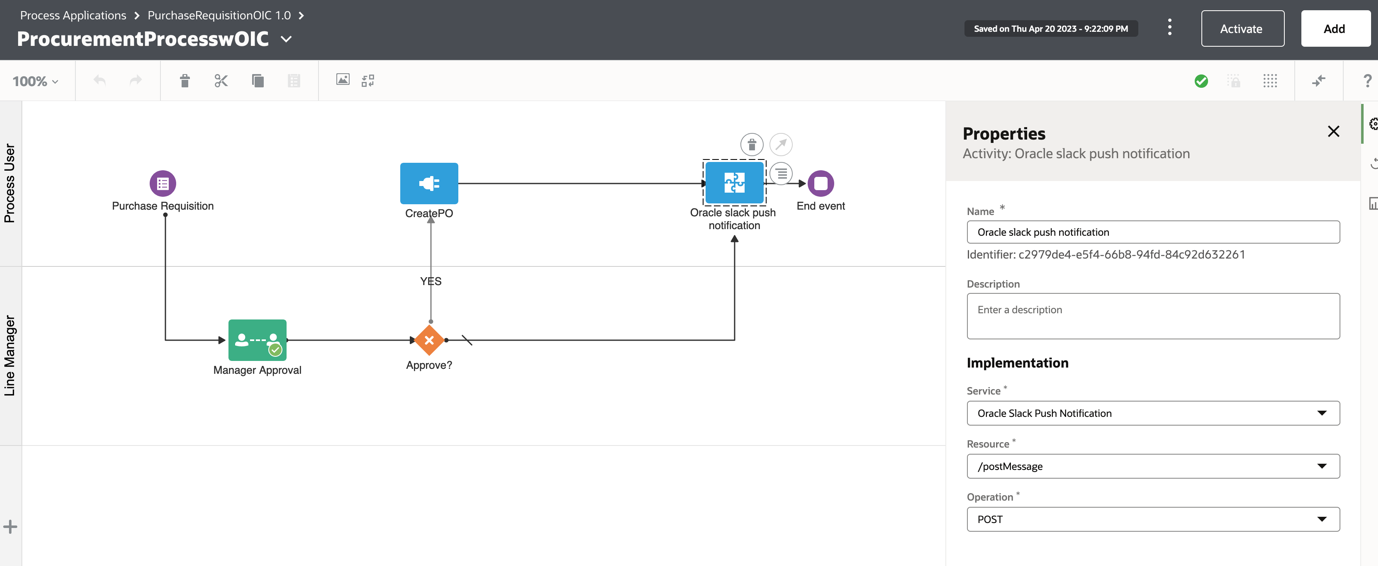The image size is (1378, 566).
Task: Click the copy icon in toolbar
Action: [258, 81]
